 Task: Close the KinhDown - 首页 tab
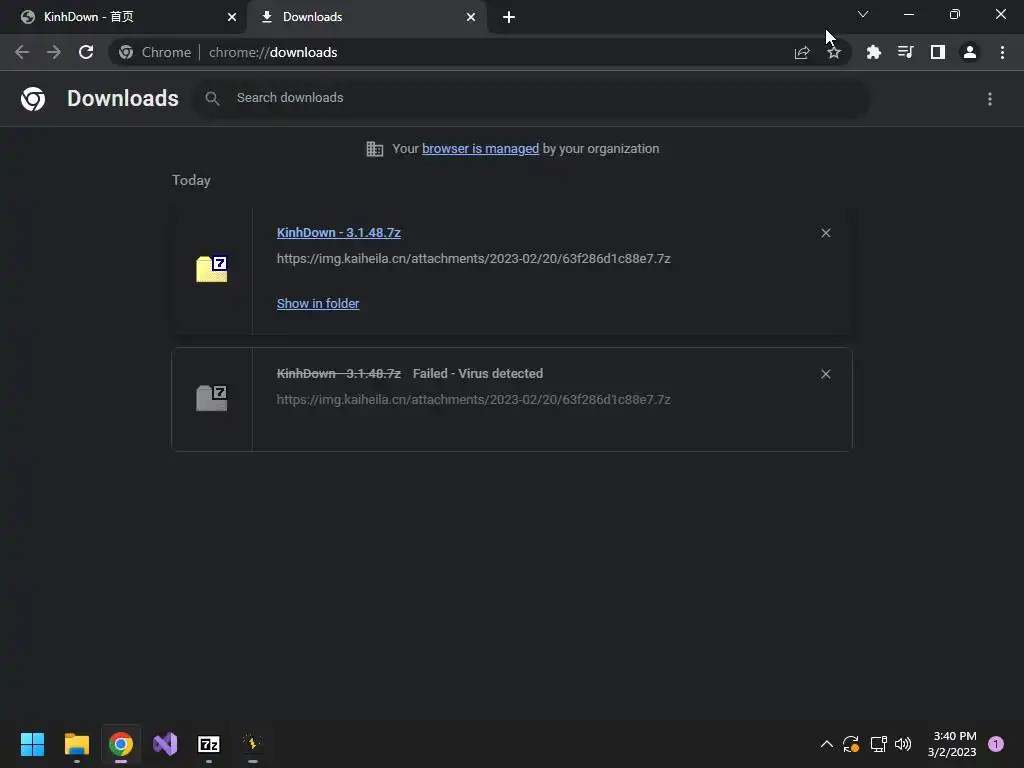click(x=232, y=17)
